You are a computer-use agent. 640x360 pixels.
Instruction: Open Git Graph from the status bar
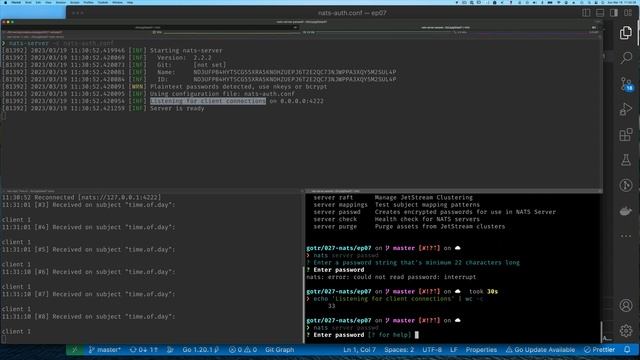280,350
